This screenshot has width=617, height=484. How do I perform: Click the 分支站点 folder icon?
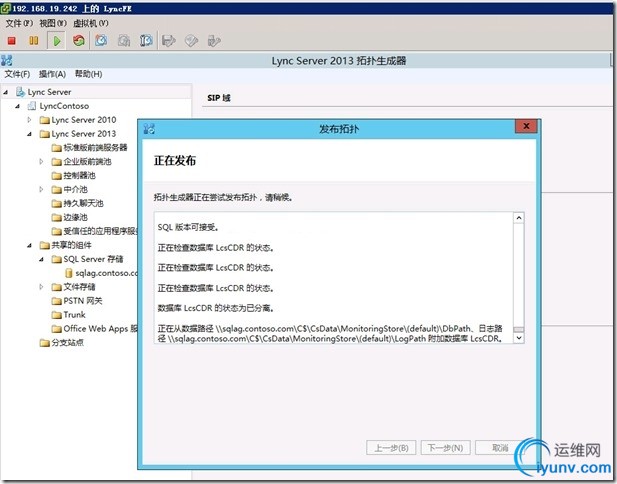[x=44, y=343]
